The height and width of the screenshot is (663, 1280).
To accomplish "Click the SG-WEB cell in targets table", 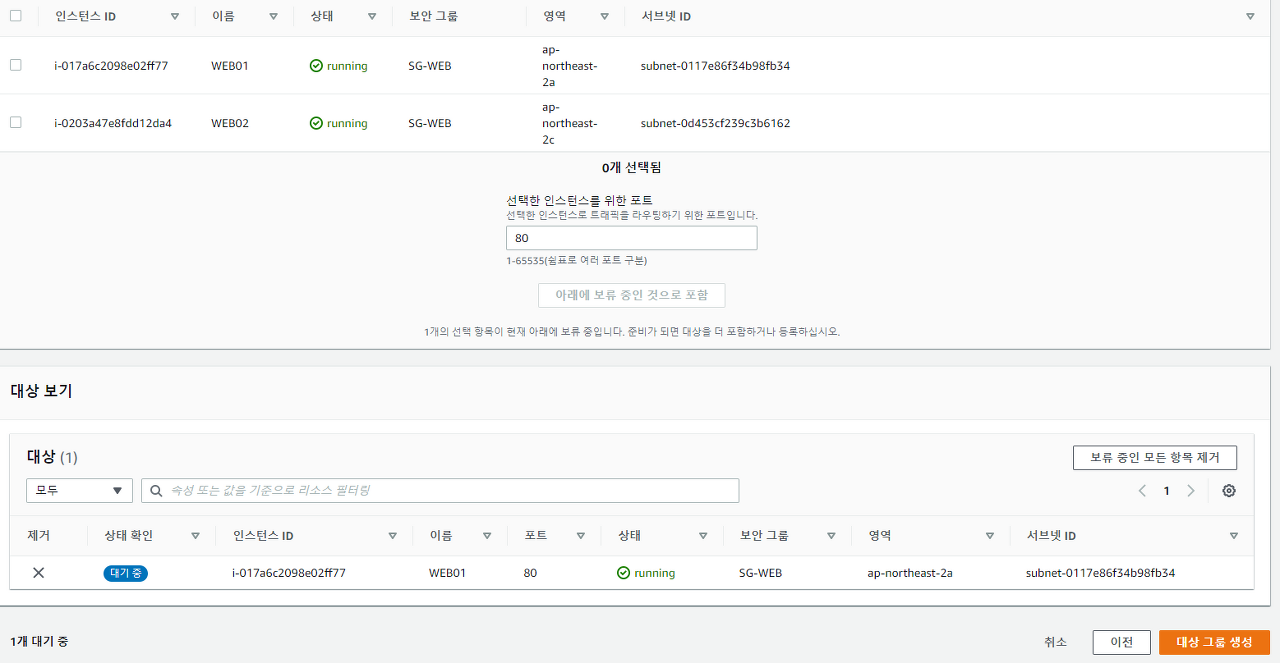I will [760, 573].
